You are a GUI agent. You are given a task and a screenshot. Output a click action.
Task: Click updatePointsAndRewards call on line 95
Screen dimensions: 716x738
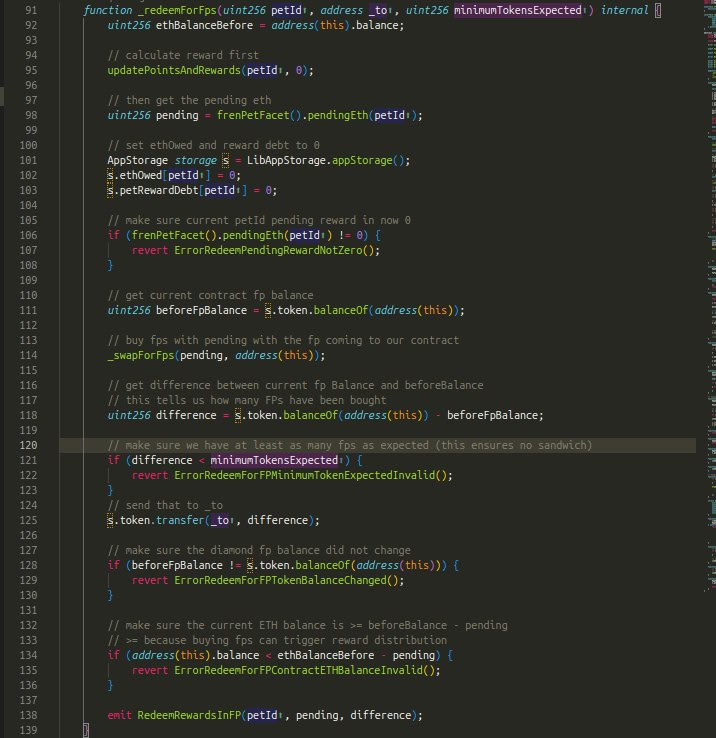pyautogui.click(x=174, y=70)
